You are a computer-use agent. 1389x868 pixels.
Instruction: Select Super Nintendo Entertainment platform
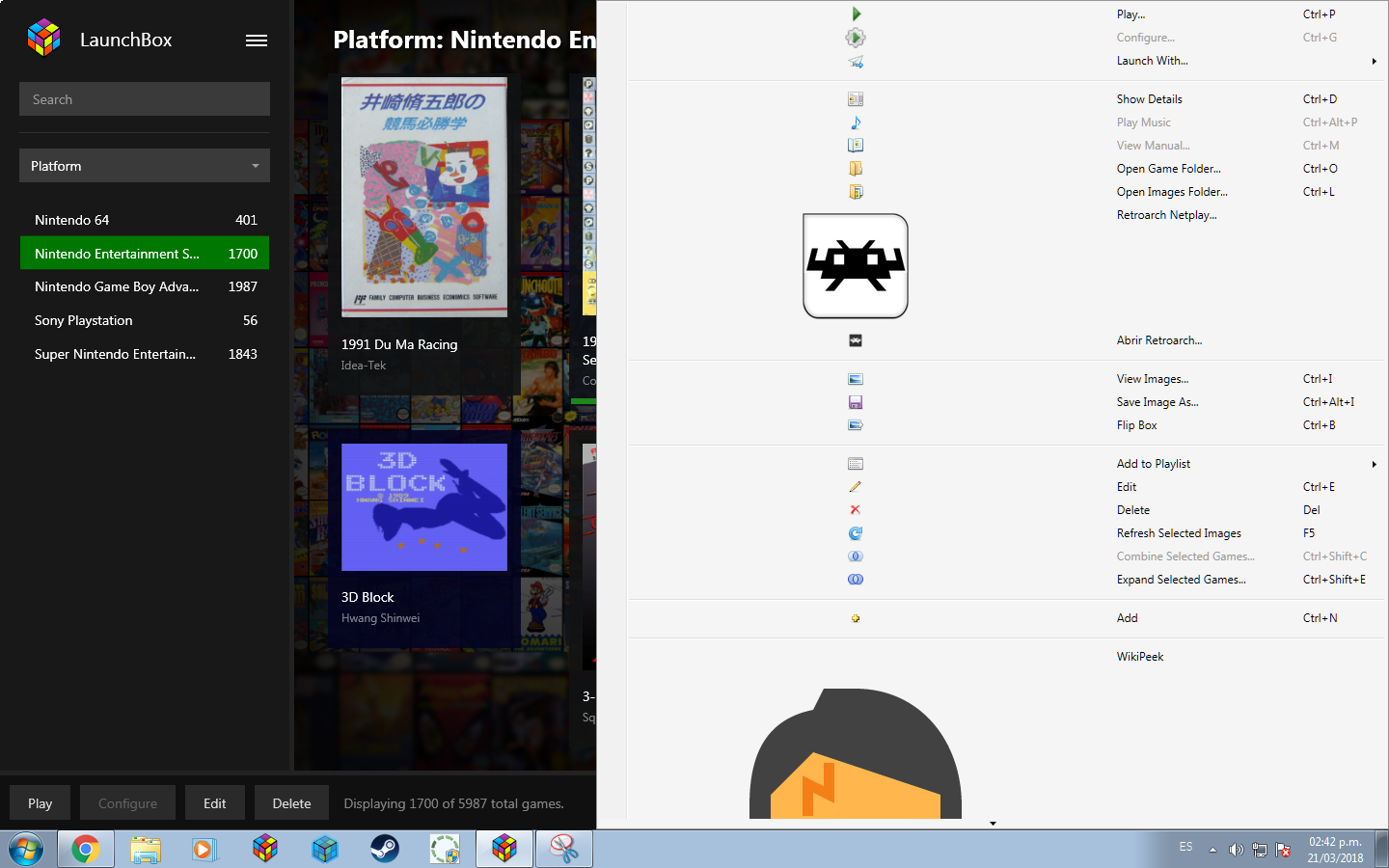point(145,354)
